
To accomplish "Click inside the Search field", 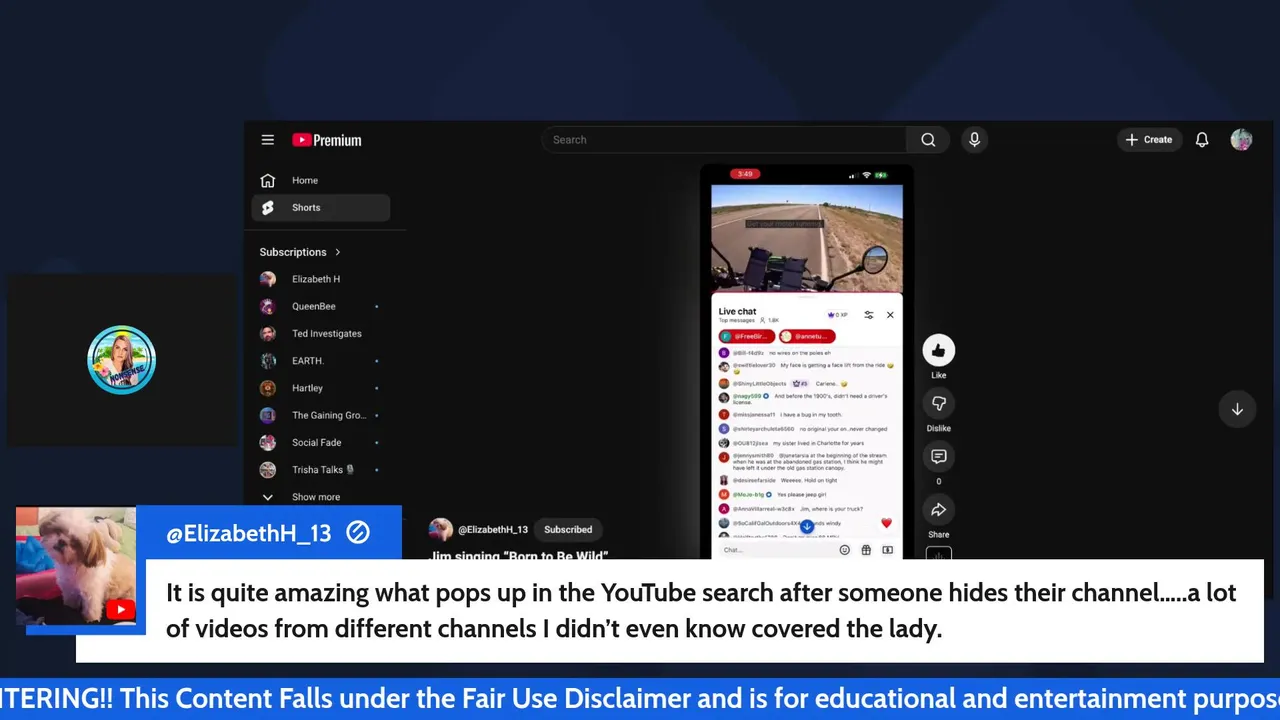I will point(724,140).
